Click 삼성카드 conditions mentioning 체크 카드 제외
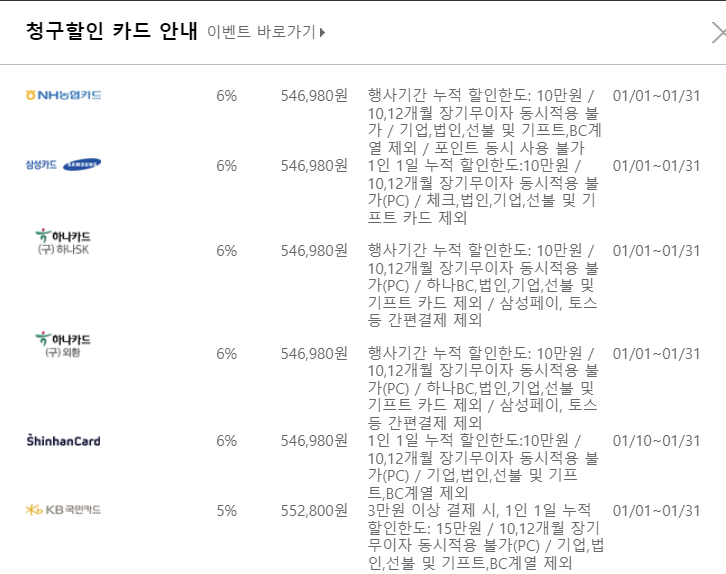The image size is (726, 574). (x=483, y=192)
